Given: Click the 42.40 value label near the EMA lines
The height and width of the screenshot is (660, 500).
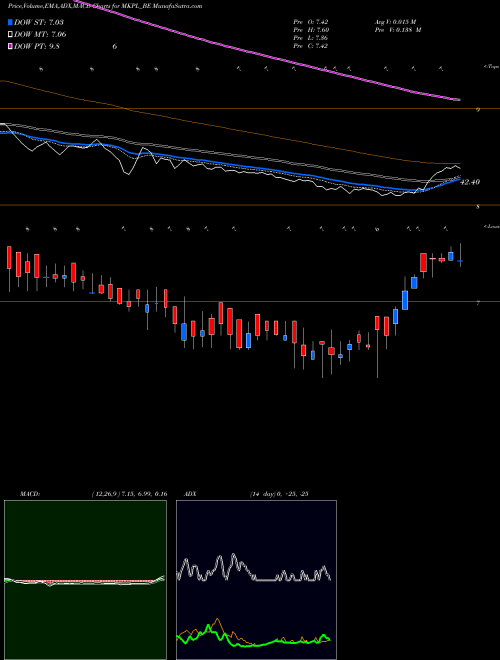Looking at the screenshot, I should pyautogui.click(x=470, y=182).
